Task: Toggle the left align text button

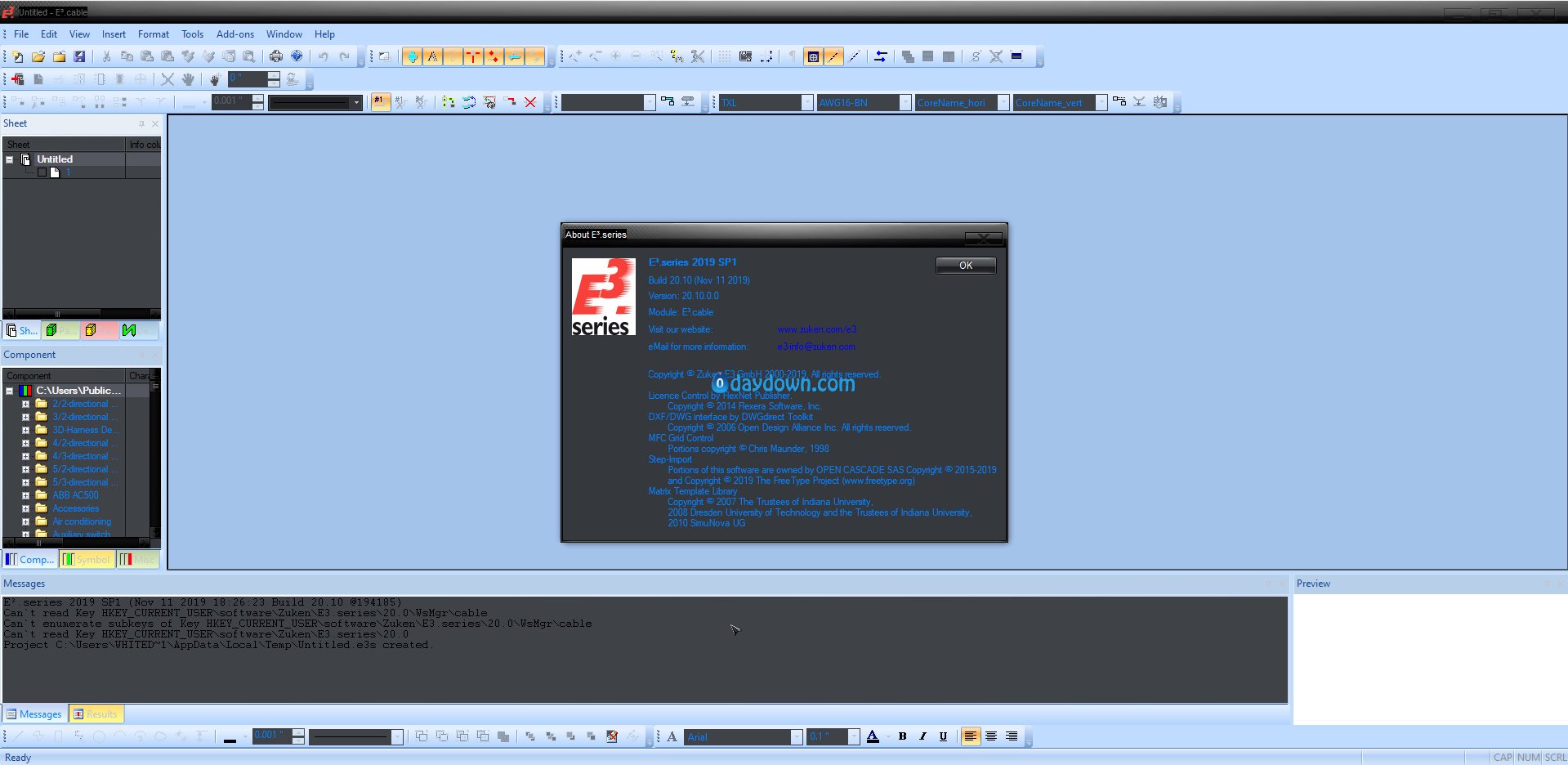Action: (971, 736)
